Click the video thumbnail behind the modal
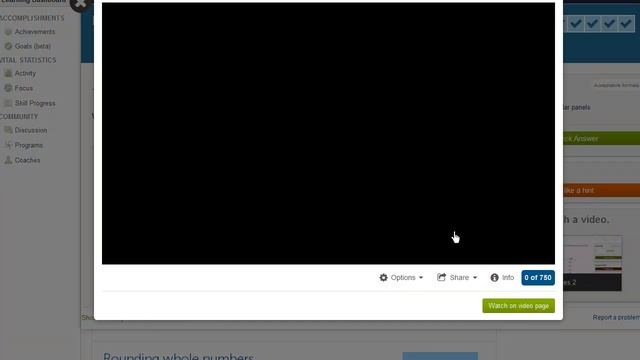This screenshot has width=640, height=360. tap(592, 263)
